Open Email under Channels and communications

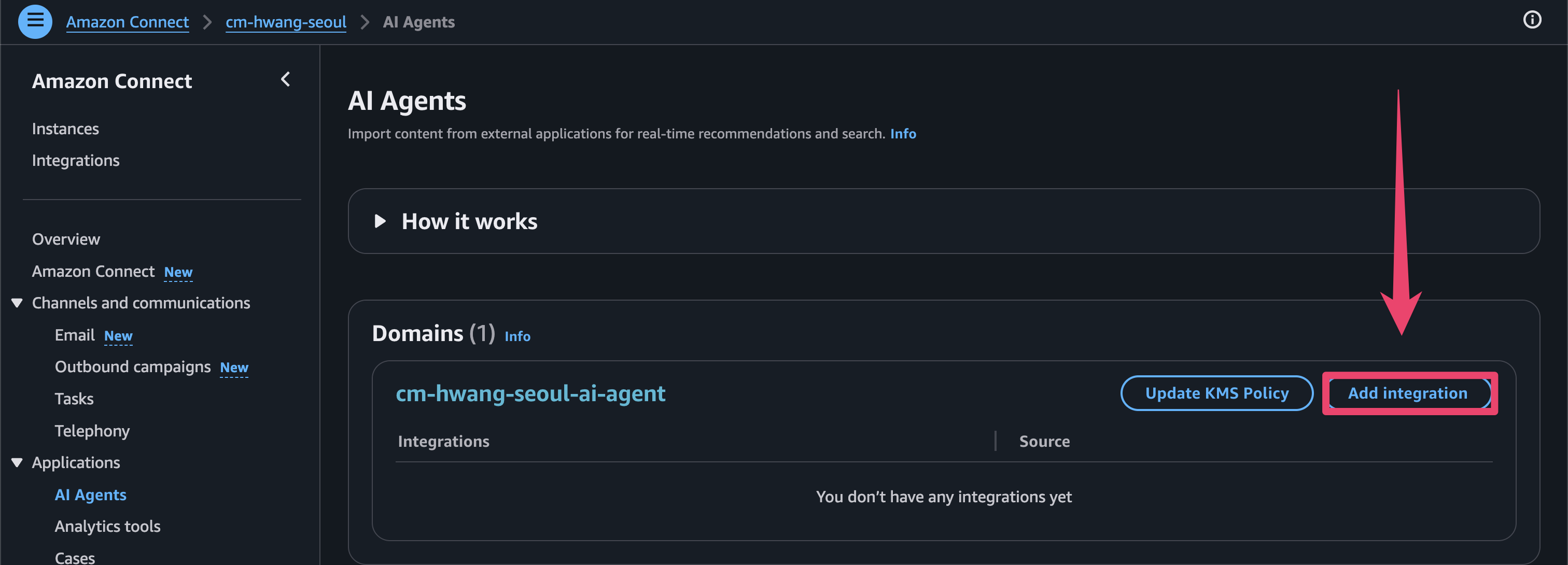74,335
